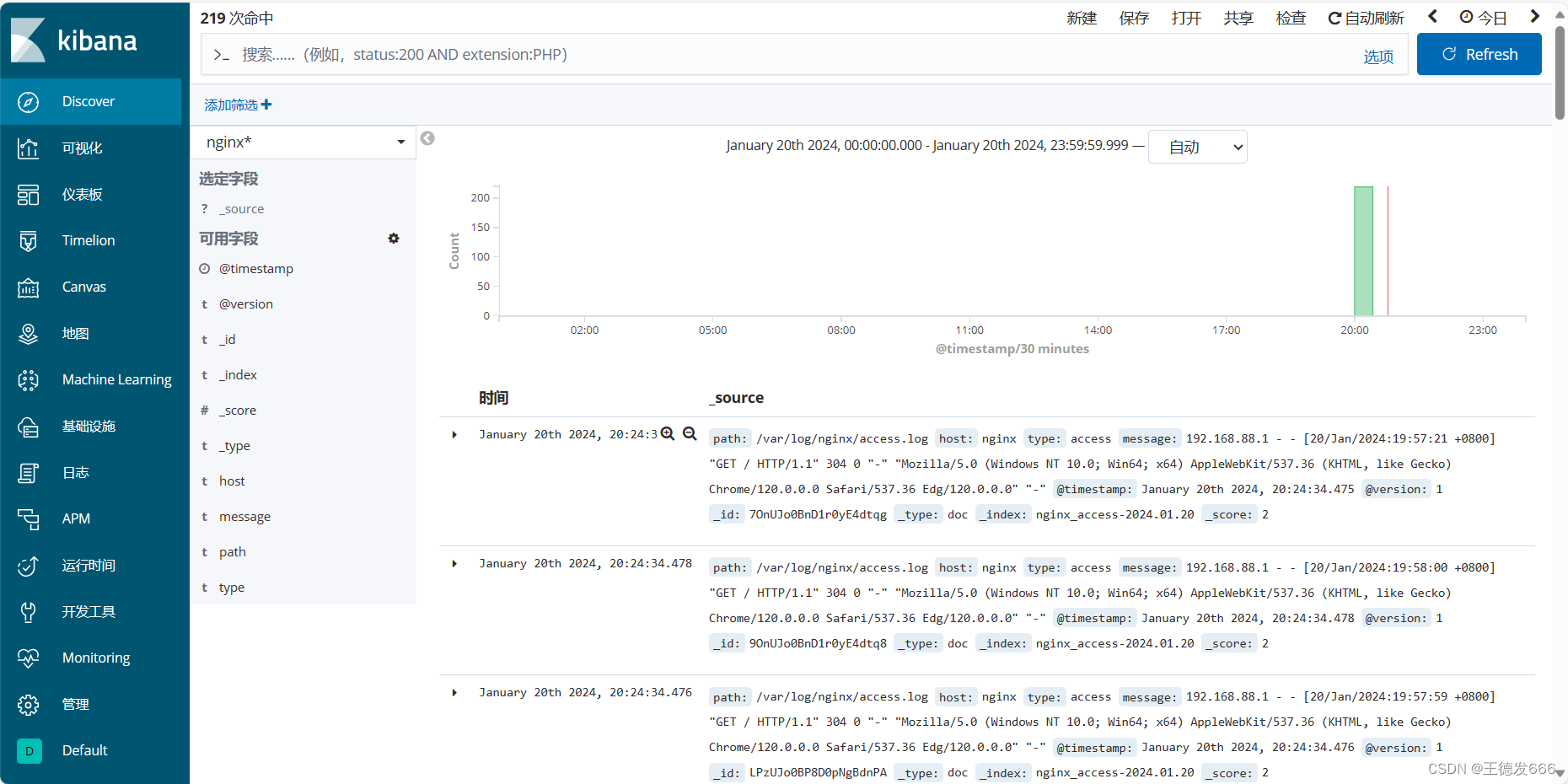Click the _type field
Image resolution: width=1568 pixels, height=784 pixels.
(x=234, y=446)
